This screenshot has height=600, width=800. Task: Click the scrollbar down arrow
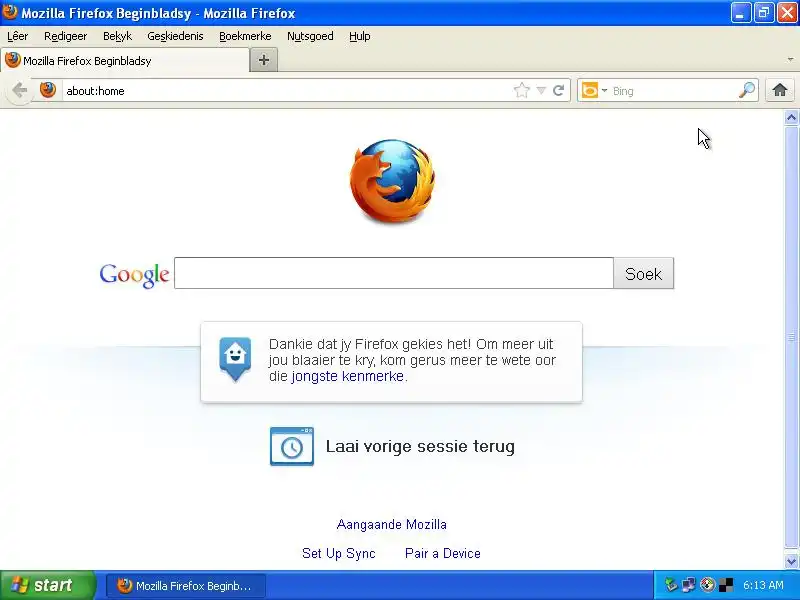pyautogui.click(x=791, y=562)
